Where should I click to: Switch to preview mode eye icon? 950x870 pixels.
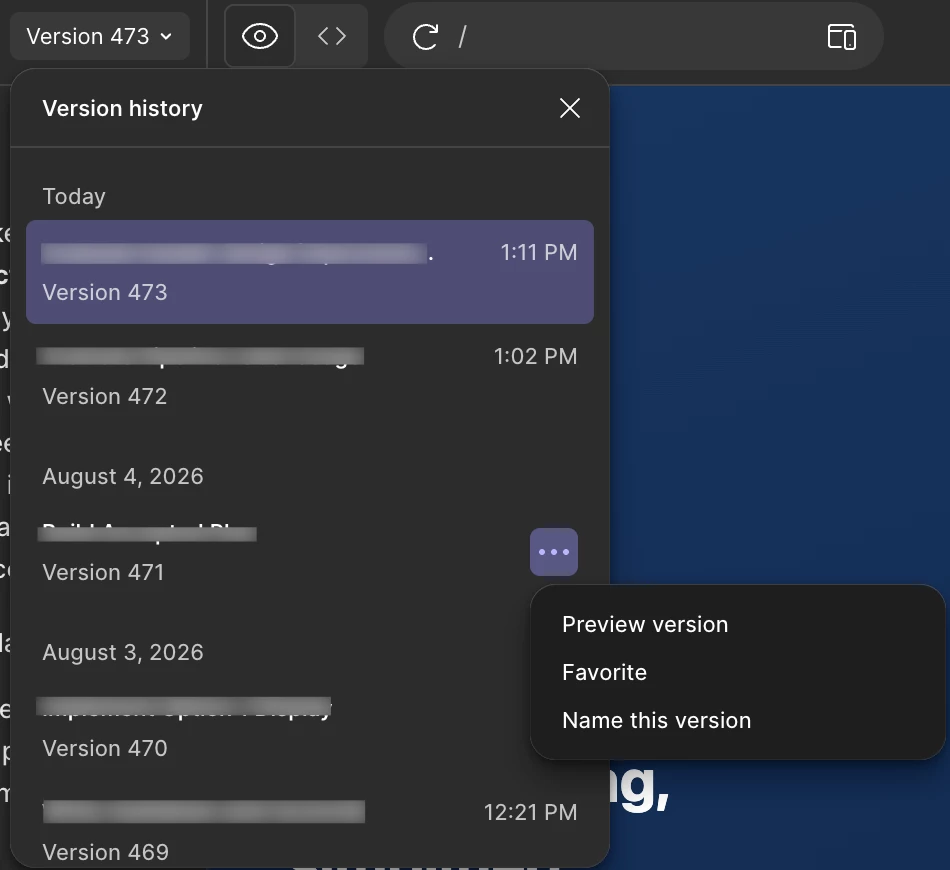260,36
